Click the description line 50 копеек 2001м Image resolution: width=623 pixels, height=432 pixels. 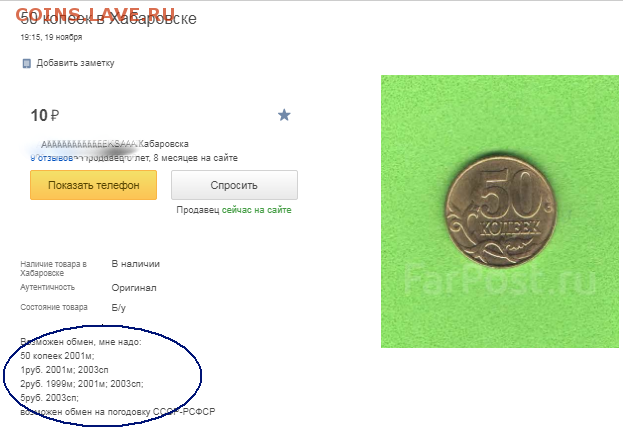point(57,356)
